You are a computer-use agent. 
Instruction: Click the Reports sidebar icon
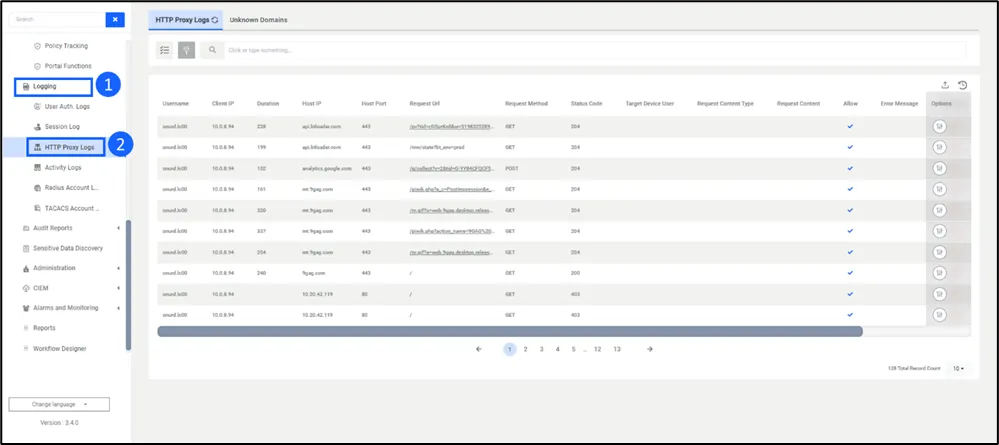tap(26, 328)
